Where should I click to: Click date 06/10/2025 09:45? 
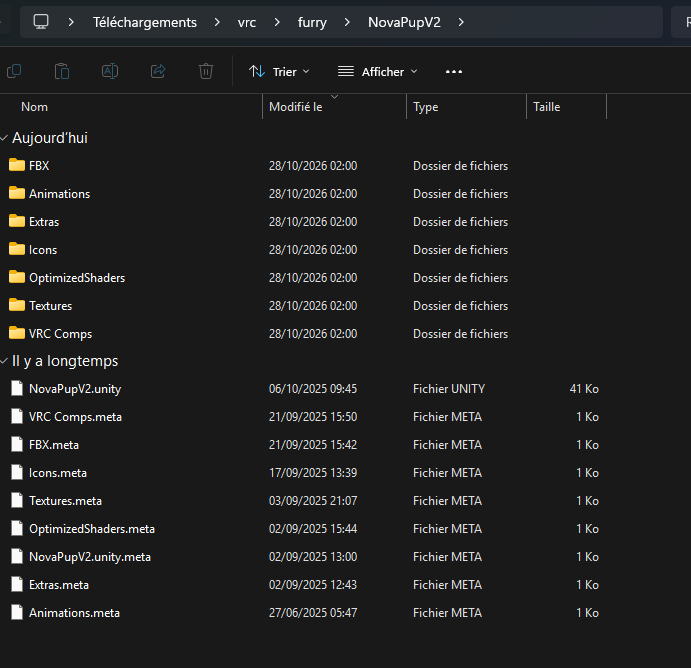pos(313,389)
